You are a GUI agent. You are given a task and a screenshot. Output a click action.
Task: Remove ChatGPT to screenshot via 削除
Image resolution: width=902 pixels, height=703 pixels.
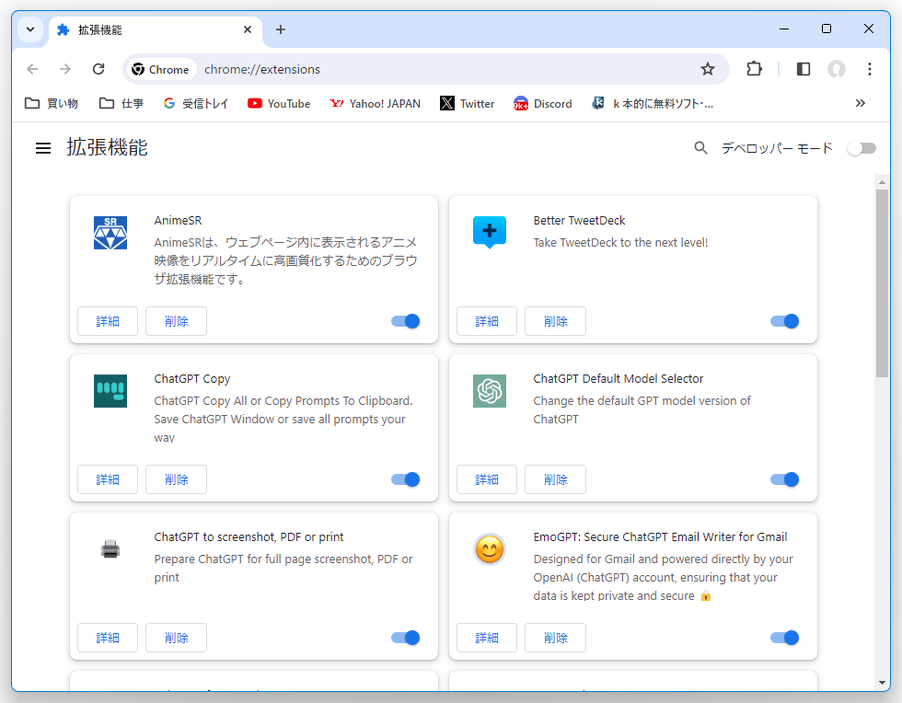(176, 637)
